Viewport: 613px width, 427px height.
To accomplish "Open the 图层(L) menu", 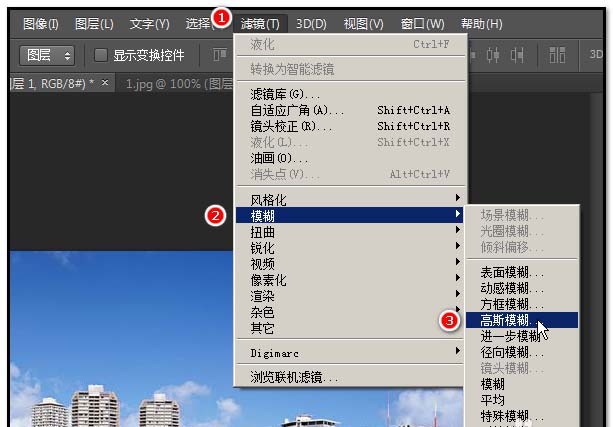I will (94, 24).
